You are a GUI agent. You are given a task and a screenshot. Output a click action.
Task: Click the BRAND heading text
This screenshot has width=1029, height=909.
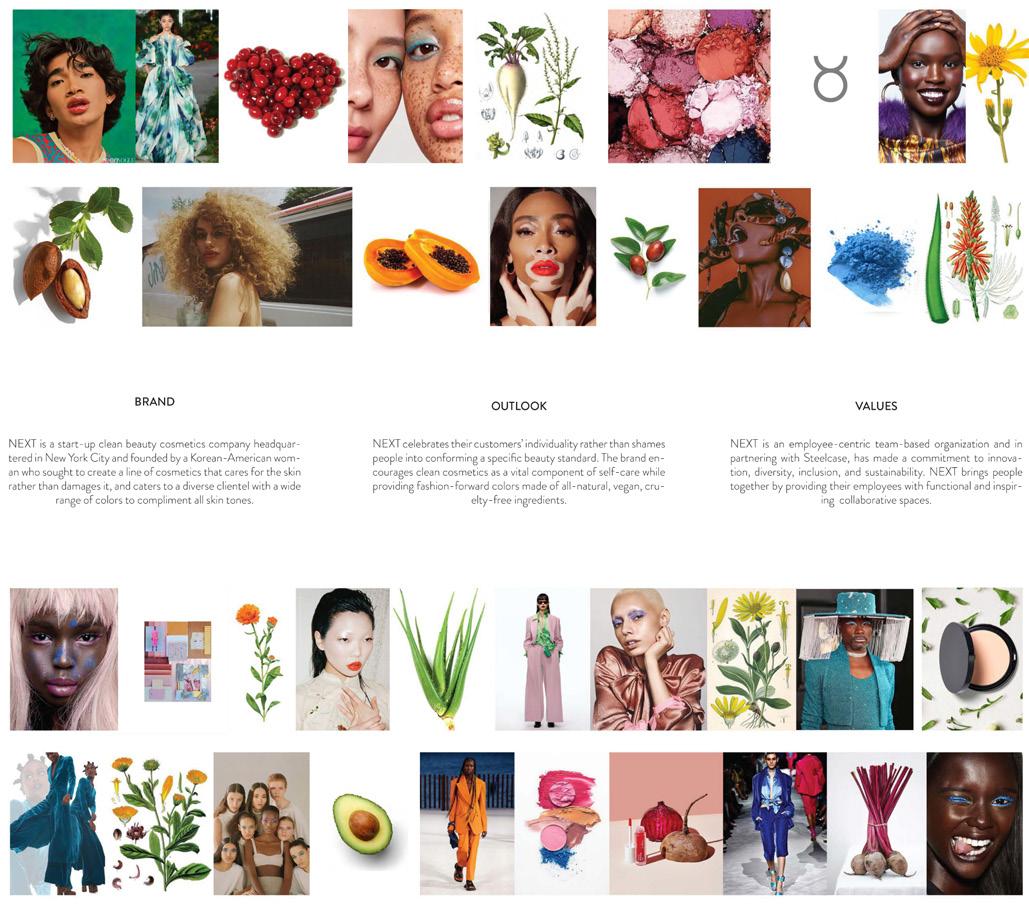tap(154, 402)
